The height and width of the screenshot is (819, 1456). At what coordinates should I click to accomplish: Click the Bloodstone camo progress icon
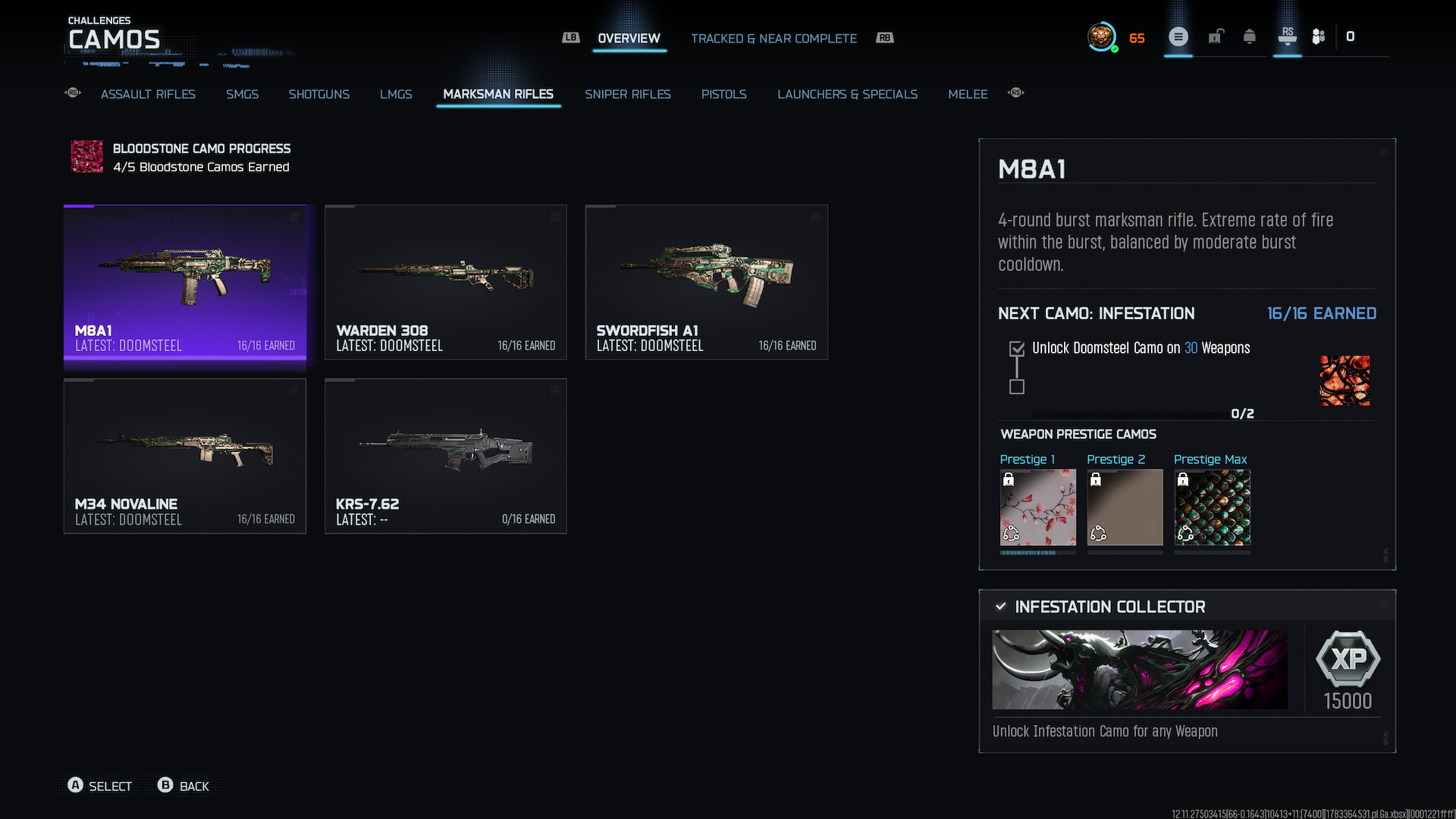pyautogui.click(x=87, y=157)
